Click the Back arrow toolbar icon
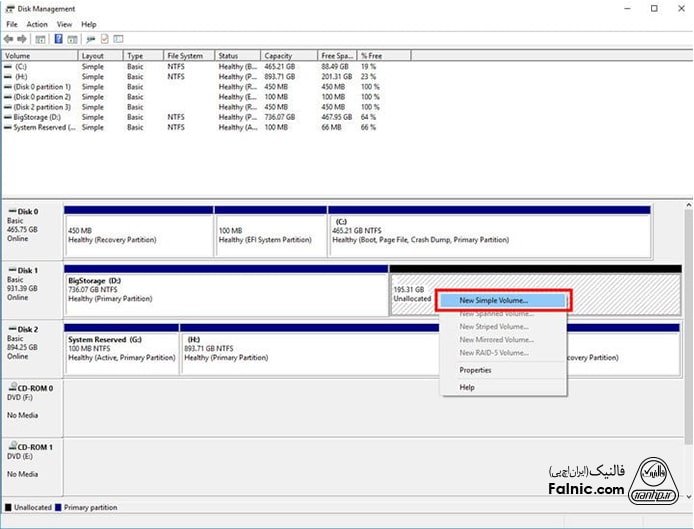This screenshot has height=529, width=694. [x=10, y=39]
